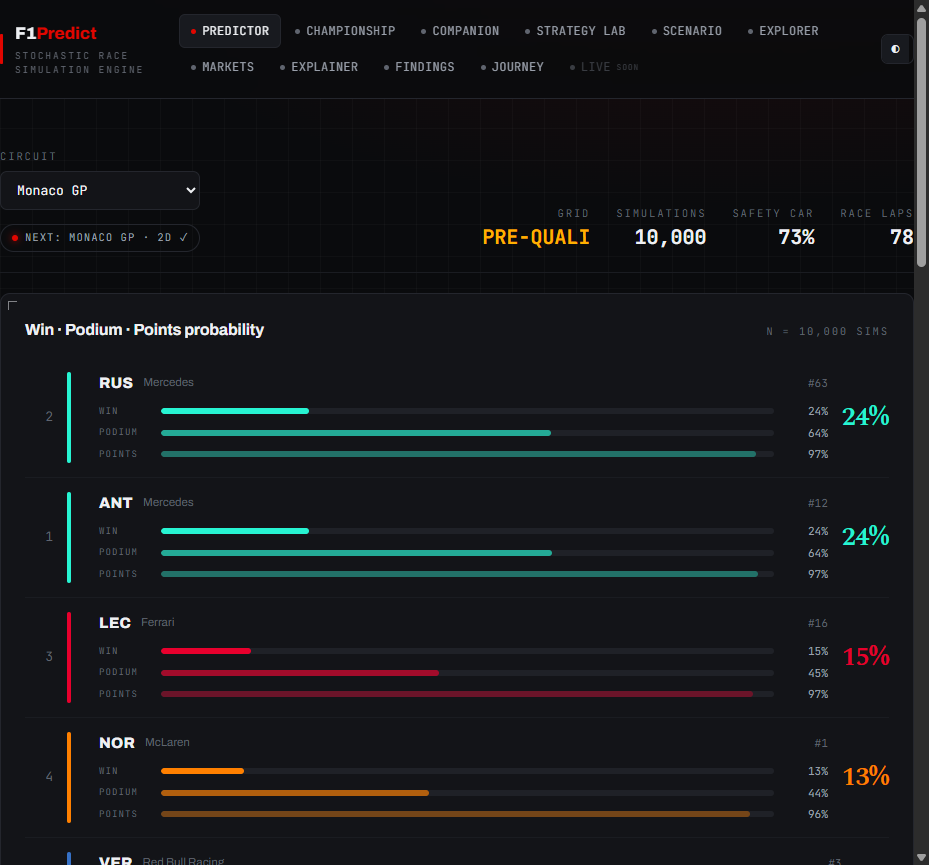The image size is (929, 865).
Task: Click the N = 10,000 SIMS label
Action: point(827,331)
